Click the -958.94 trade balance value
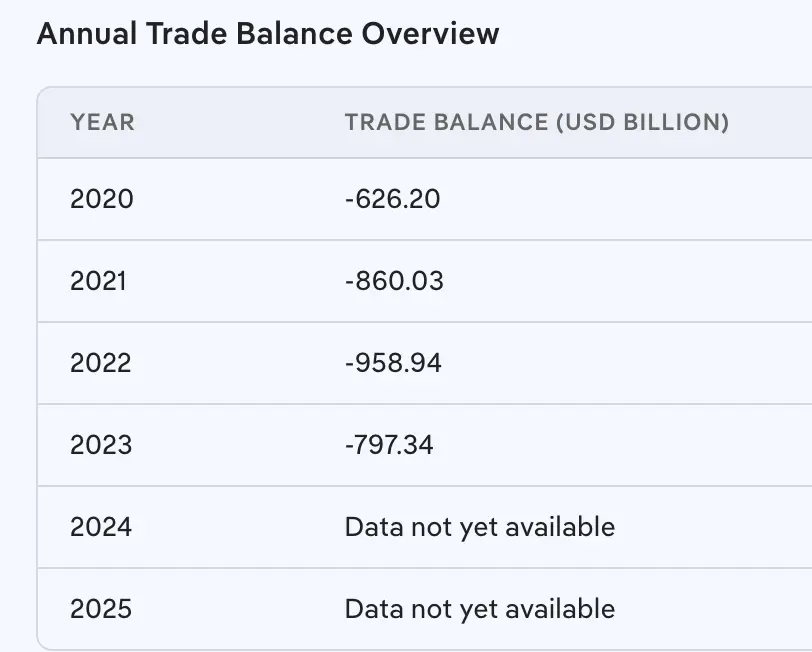Image resolution: width=812 pixels, height=652 pixels. click(393, 363)
